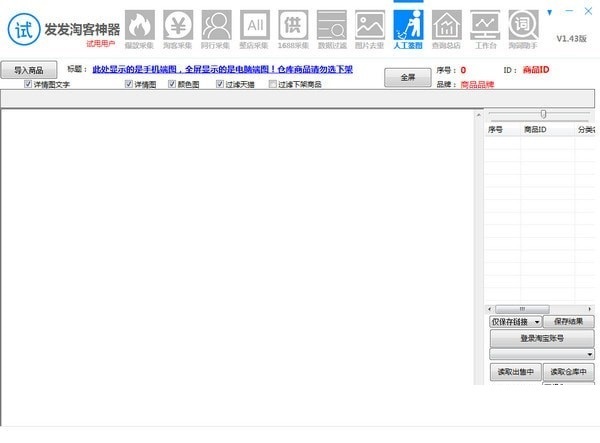Click the table scrollbar right arrow
600x443 pixels.
[x=590, y=309]
